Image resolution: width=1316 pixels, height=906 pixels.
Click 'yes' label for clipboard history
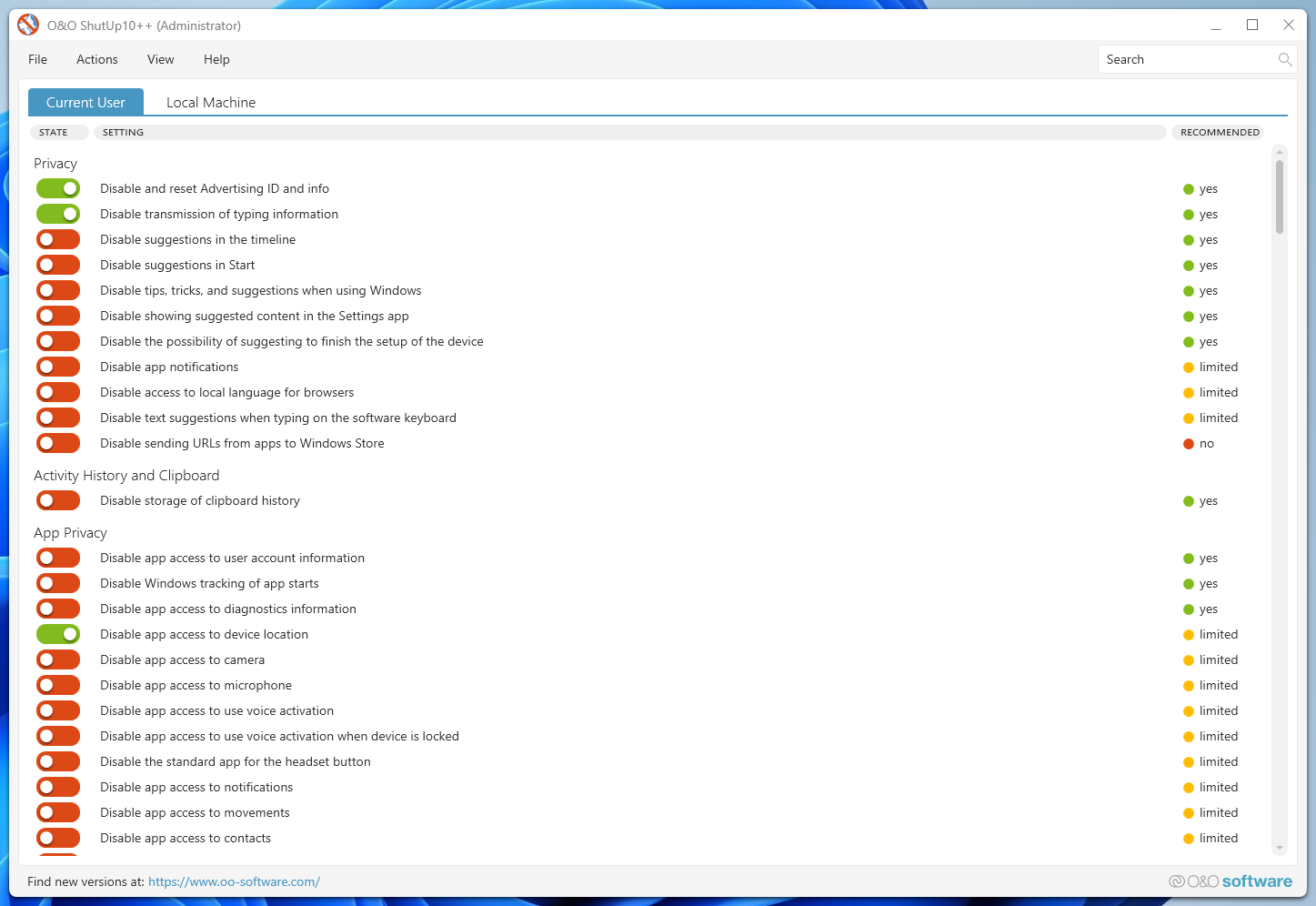click(x=1209, y=501)
